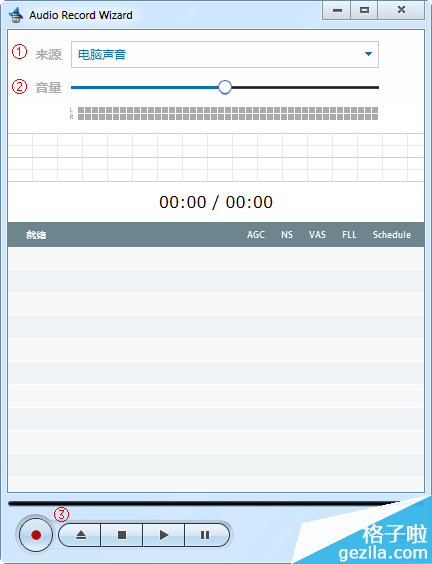Click the L/R level meter bar
The image size is (432, 564).
228,113
